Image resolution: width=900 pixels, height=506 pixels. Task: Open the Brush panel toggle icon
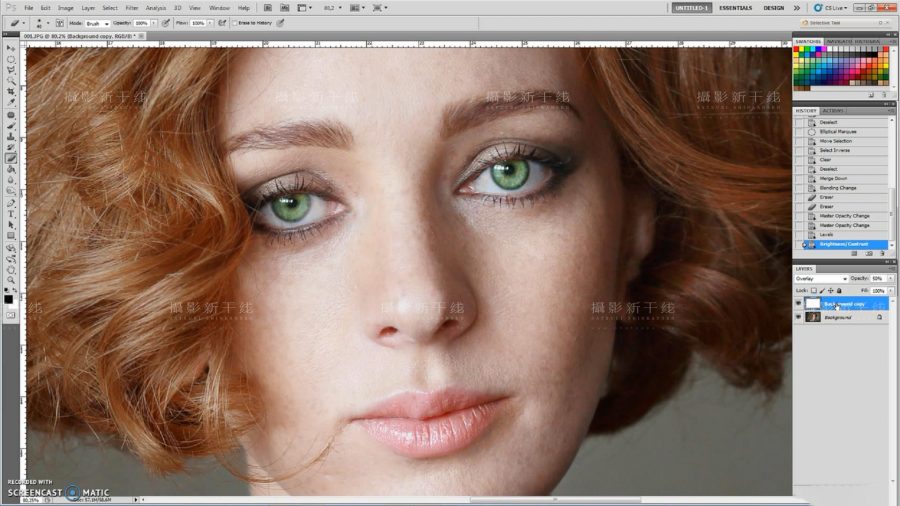click(60, 24)
